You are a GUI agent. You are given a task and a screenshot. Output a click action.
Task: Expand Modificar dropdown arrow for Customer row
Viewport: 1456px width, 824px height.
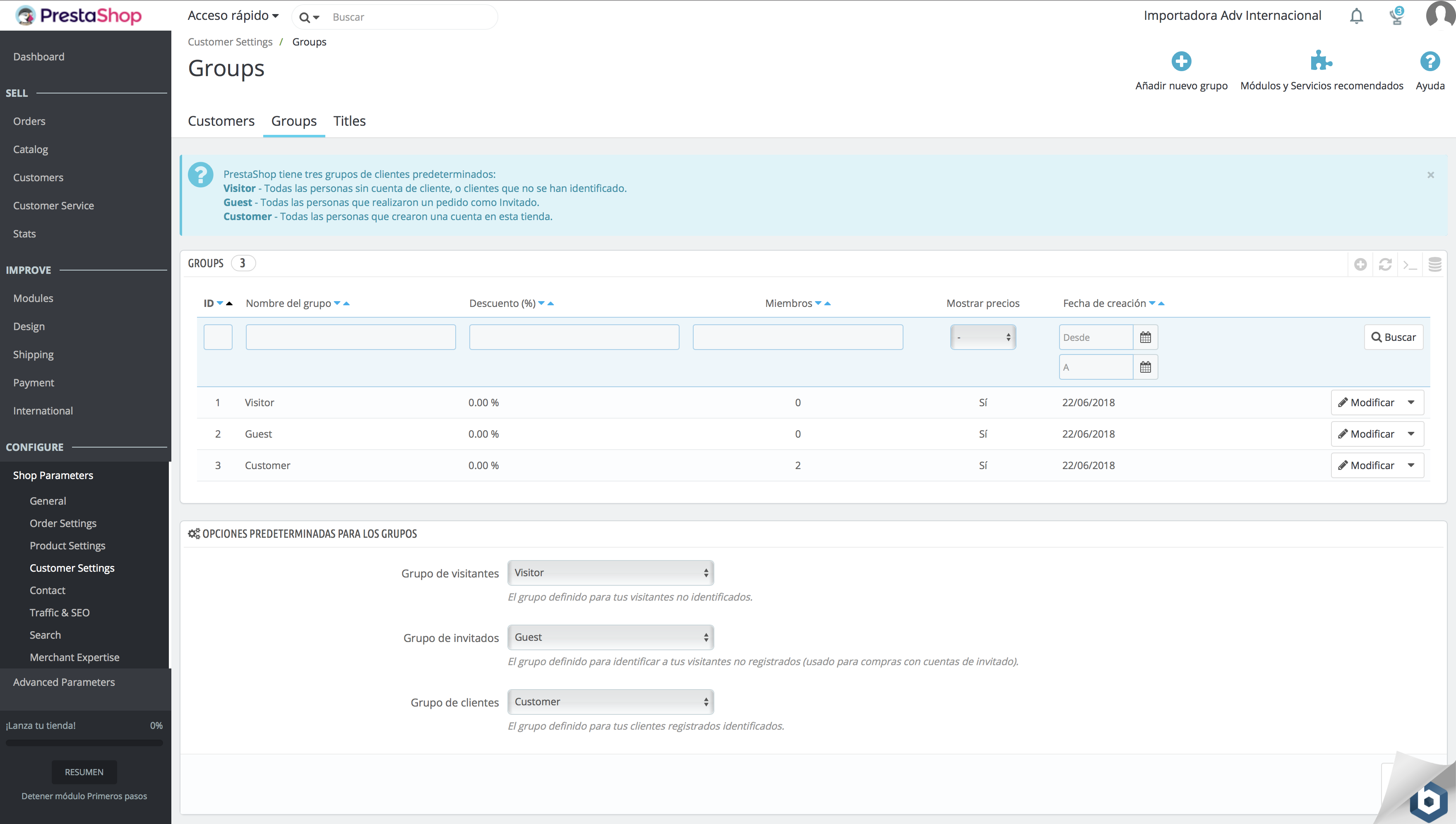click(1411, 465)
